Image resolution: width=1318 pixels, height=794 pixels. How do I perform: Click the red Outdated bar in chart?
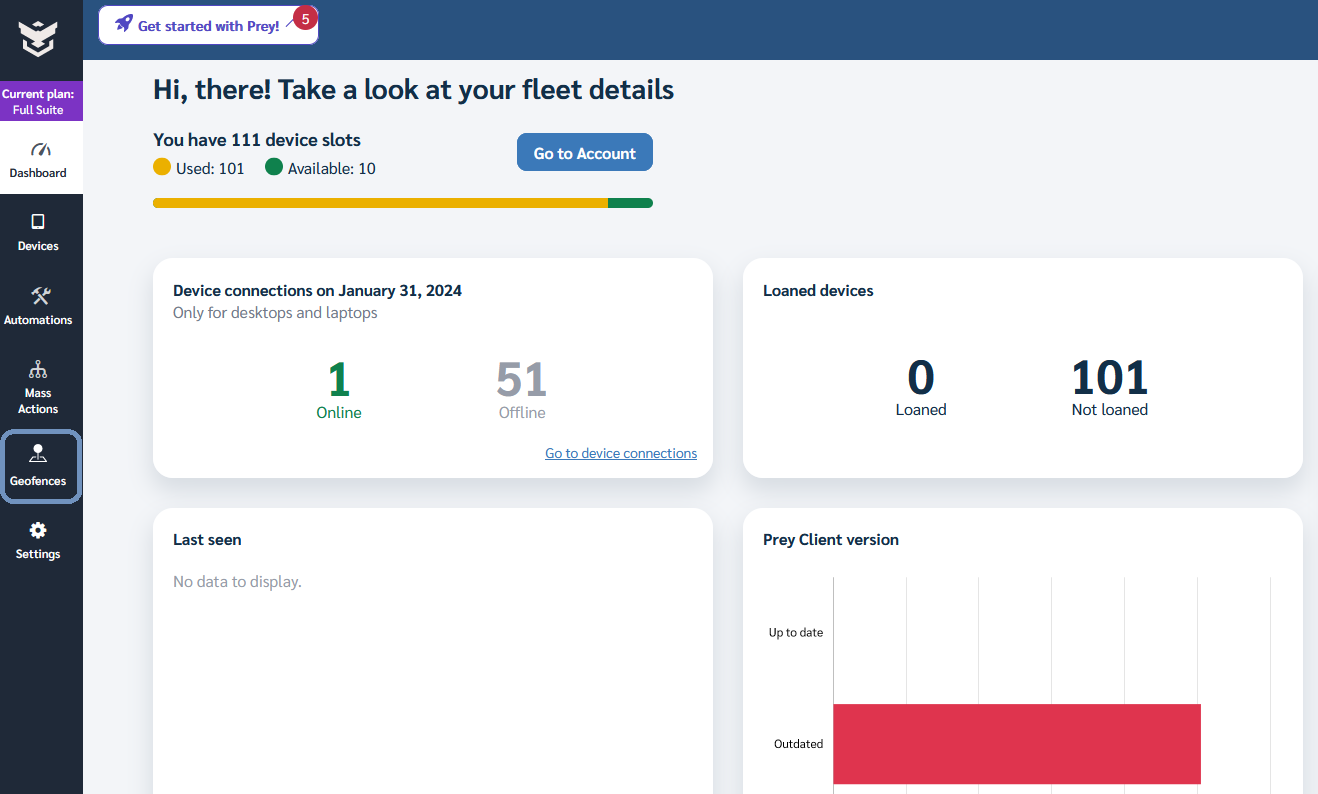coord(1016,744)
